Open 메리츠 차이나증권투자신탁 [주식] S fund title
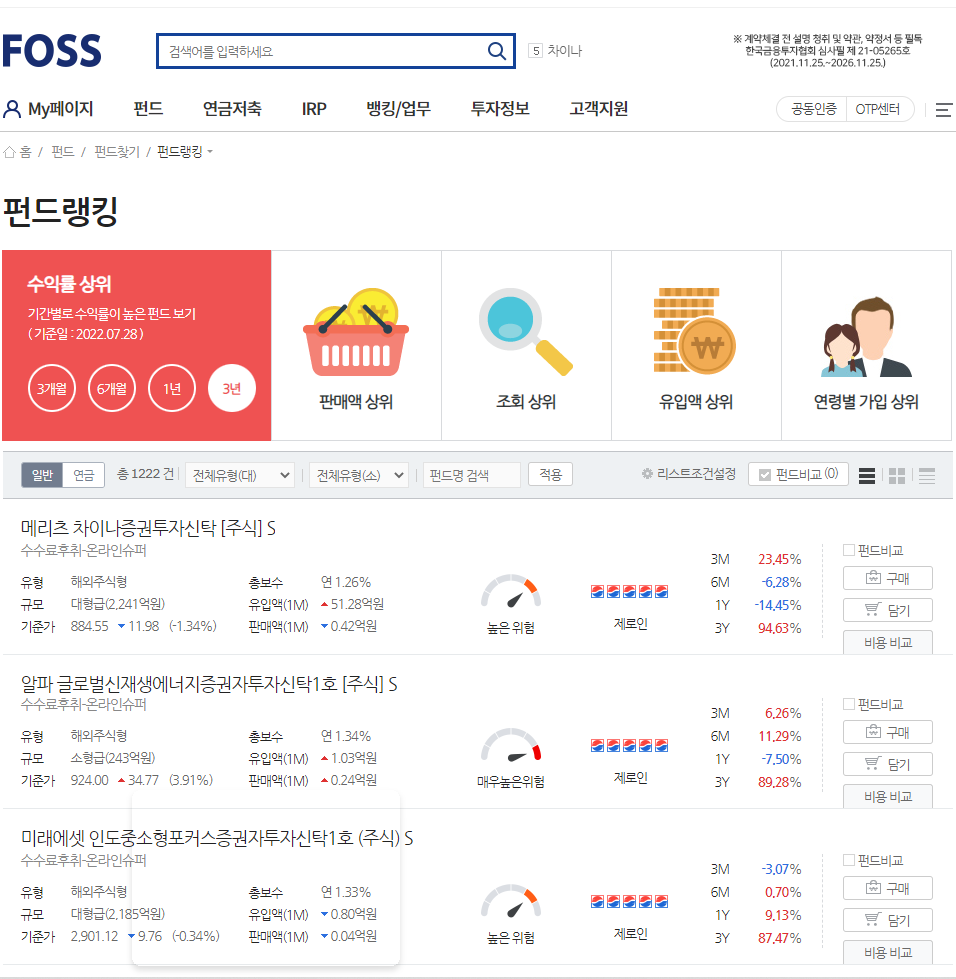Image resolution: width=956 pixels, height=979 pixels. pos(148,528)
